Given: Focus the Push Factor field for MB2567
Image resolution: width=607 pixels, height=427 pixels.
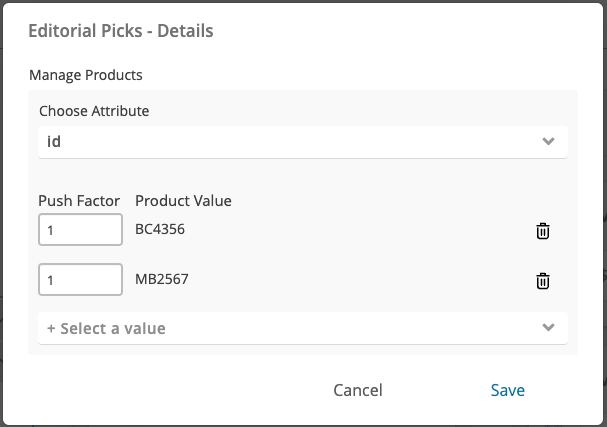Looking at the screenshot, I should pos(81,280).
